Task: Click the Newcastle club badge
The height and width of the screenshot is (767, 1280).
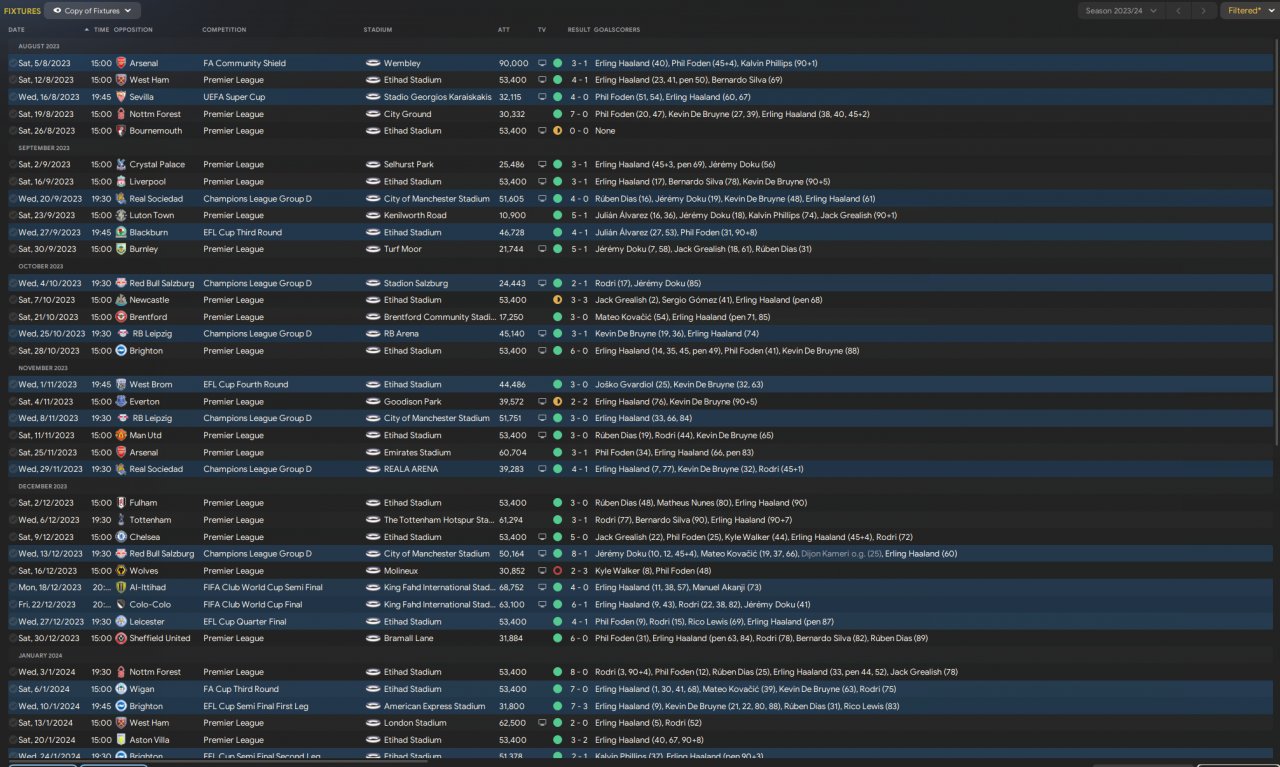Action: tap(121, 300)
